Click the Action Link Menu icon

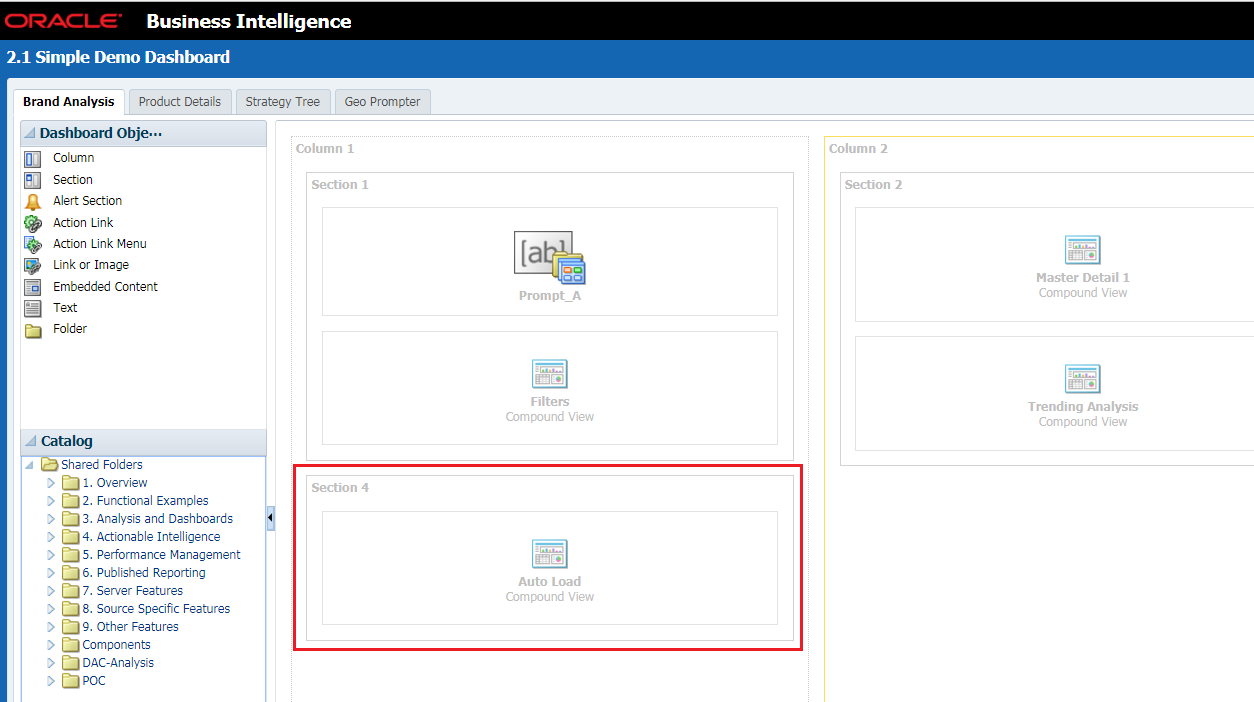coord(33,243)
